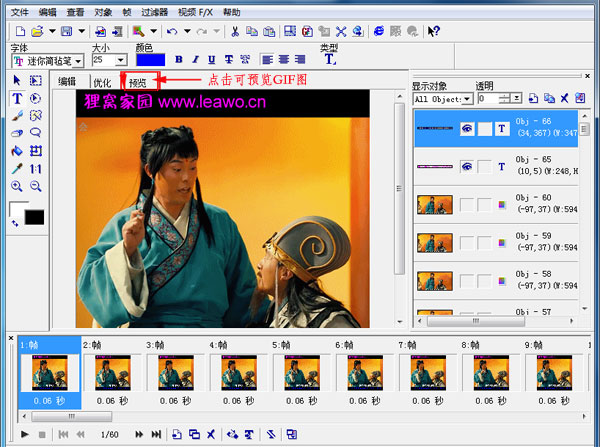Expand the image wizard dropdown arrow
This screenshot has width=600, height=447.
pyautogui.click(x=153, y=31)
